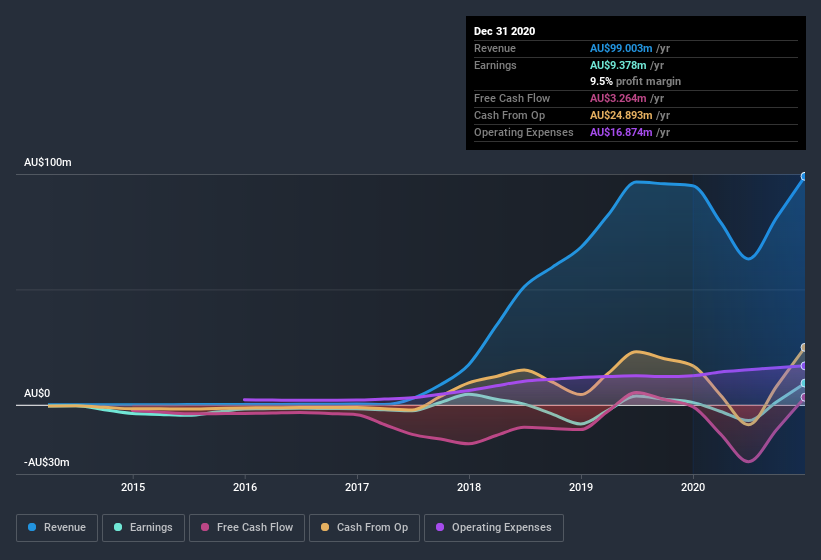Click the Dec 31 2020 tooltip date

pyautogui.click(x=504, y=31)
